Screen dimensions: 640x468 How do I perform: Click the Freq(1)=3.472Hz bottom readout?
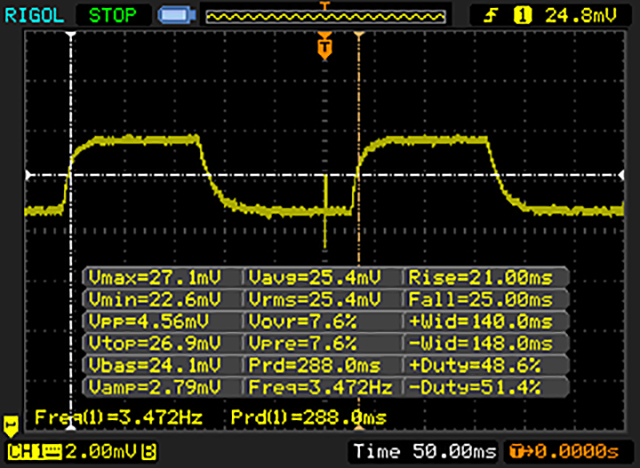coord(118,417)
